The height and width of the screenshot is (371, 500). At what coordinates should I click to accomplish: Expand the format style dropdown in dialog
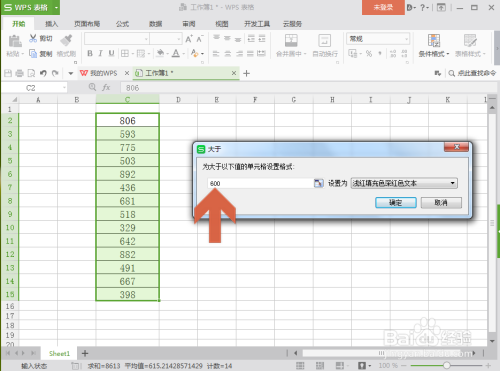click(452, 183)
